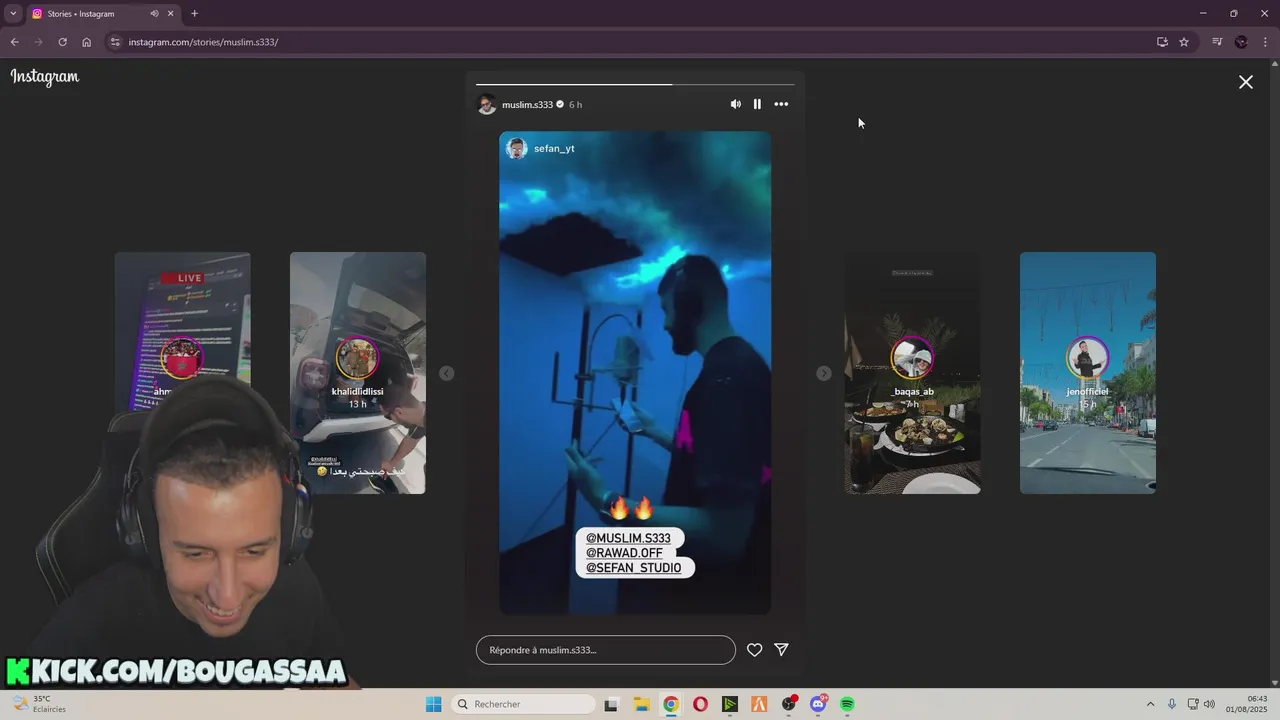This screenshot has height=720, width=1280.
Task: Open sefan_yt reposted account link
Action: coord(554,148)
